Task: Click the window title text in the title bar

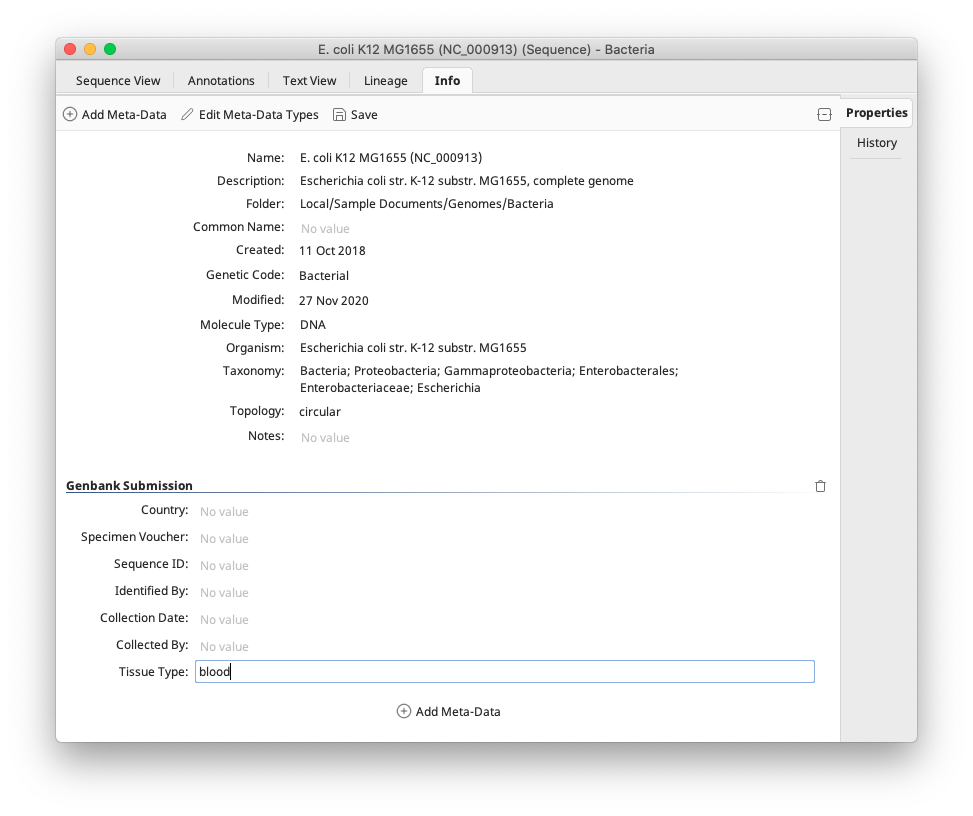Action: click(x=486, y=50)
